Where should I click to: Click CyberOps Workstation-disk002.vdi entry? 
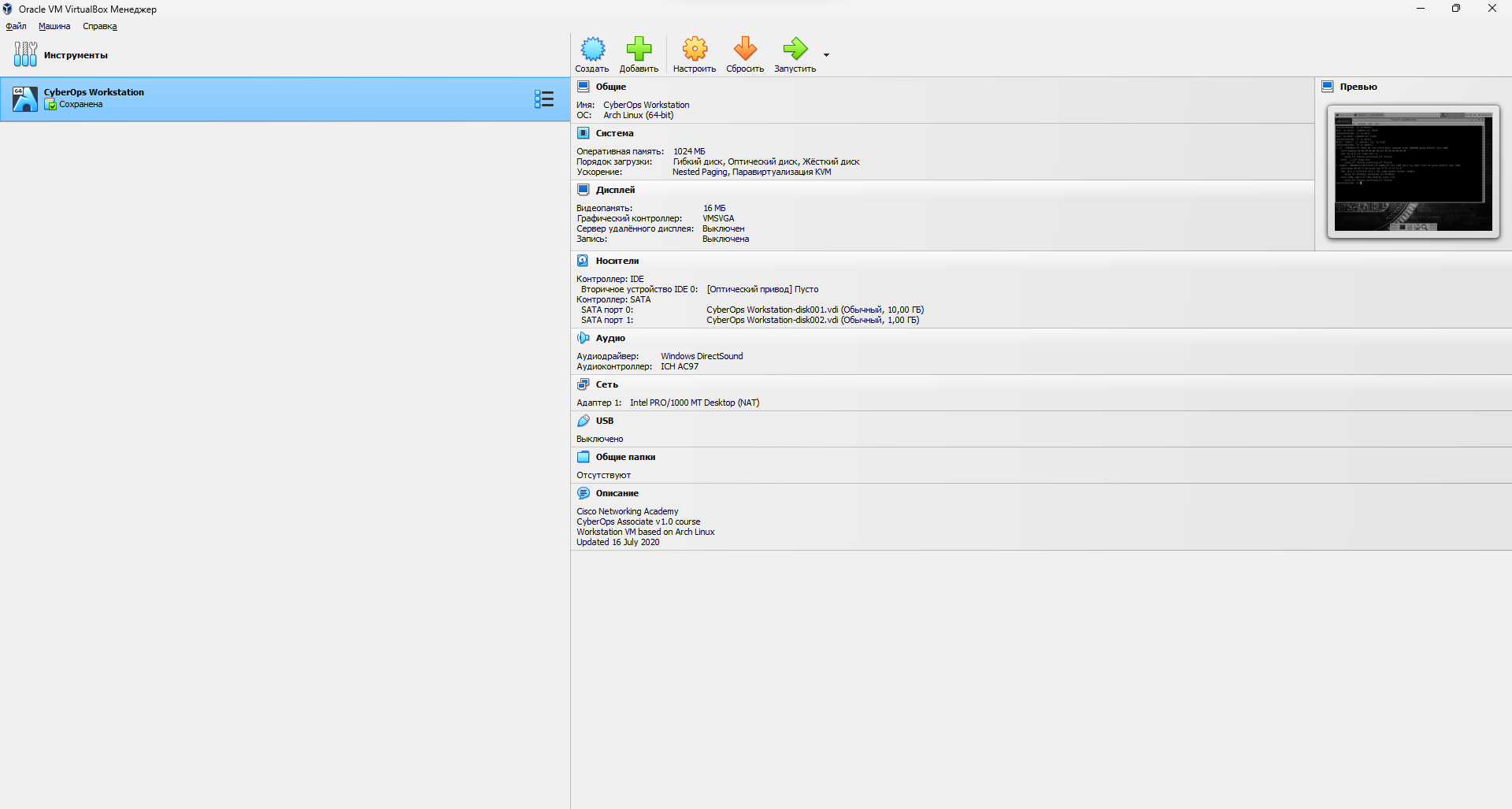pos(813,320)
